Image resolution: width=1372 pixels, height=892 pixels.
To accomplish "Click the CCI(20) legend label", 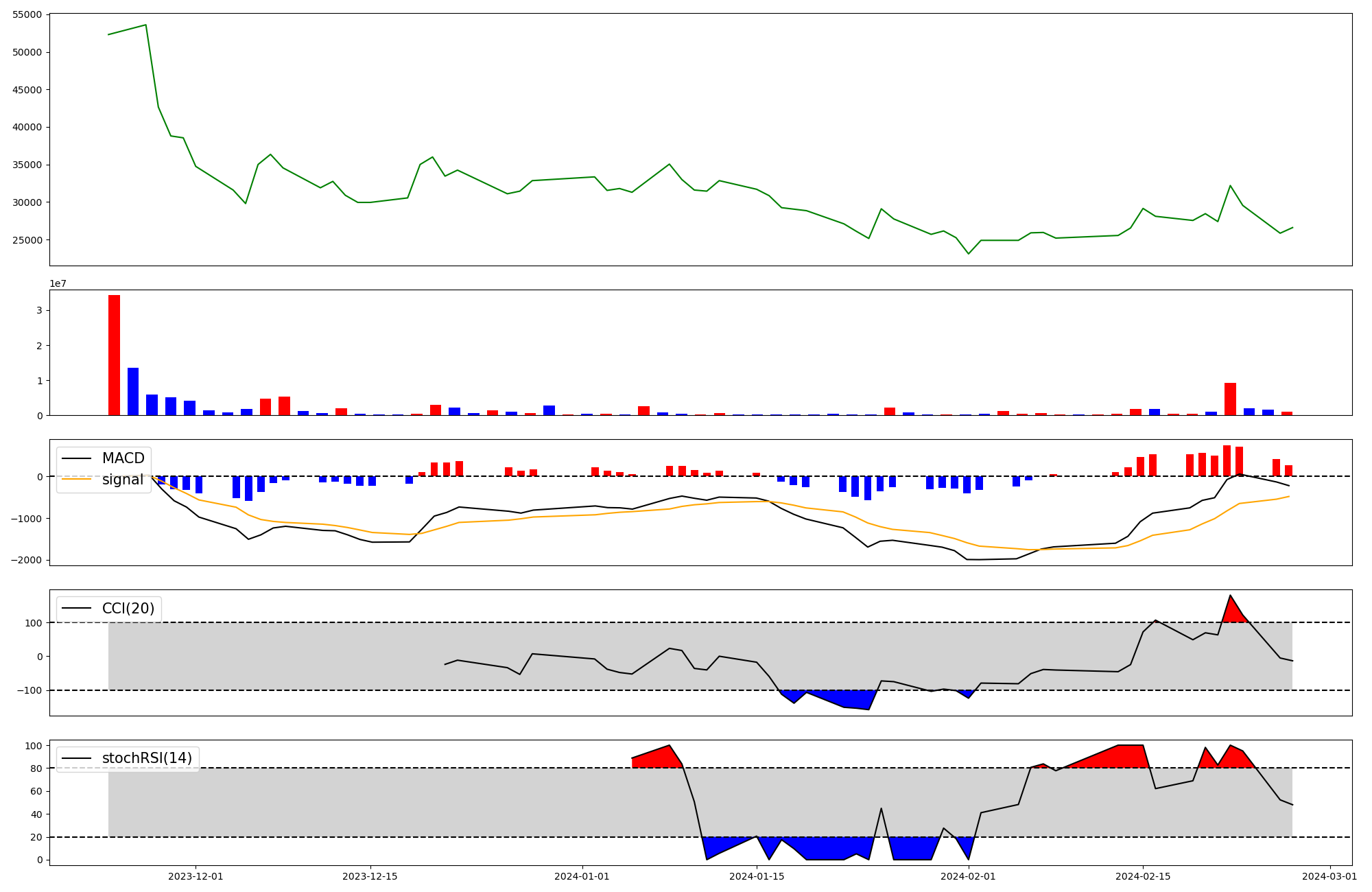I will (128, 609).
